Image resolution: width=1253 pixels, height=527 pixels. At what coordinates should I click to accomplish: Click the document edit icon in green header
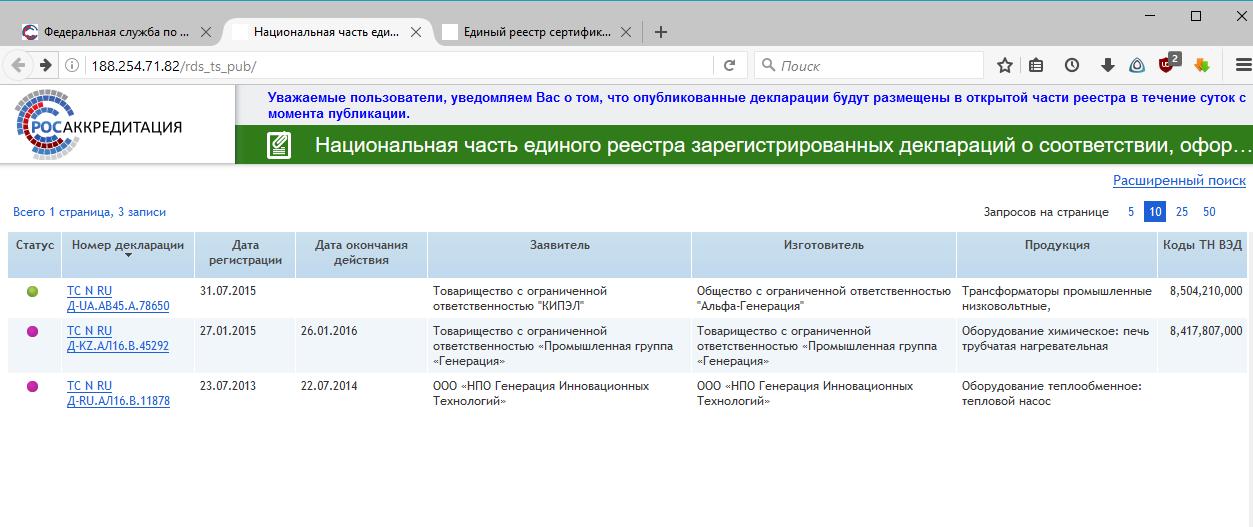(279, 146)
